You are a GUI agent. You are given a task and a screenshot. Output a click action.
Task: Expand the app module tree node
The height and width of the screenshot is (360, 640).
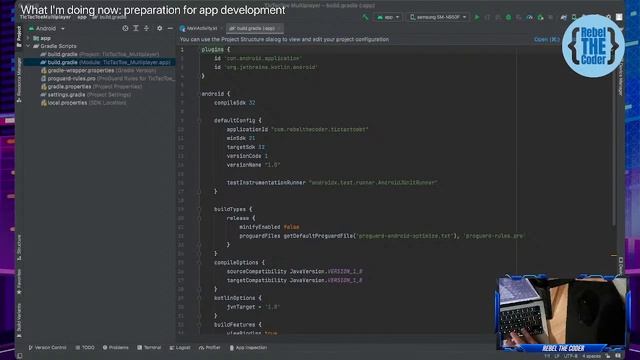point(28,38)
